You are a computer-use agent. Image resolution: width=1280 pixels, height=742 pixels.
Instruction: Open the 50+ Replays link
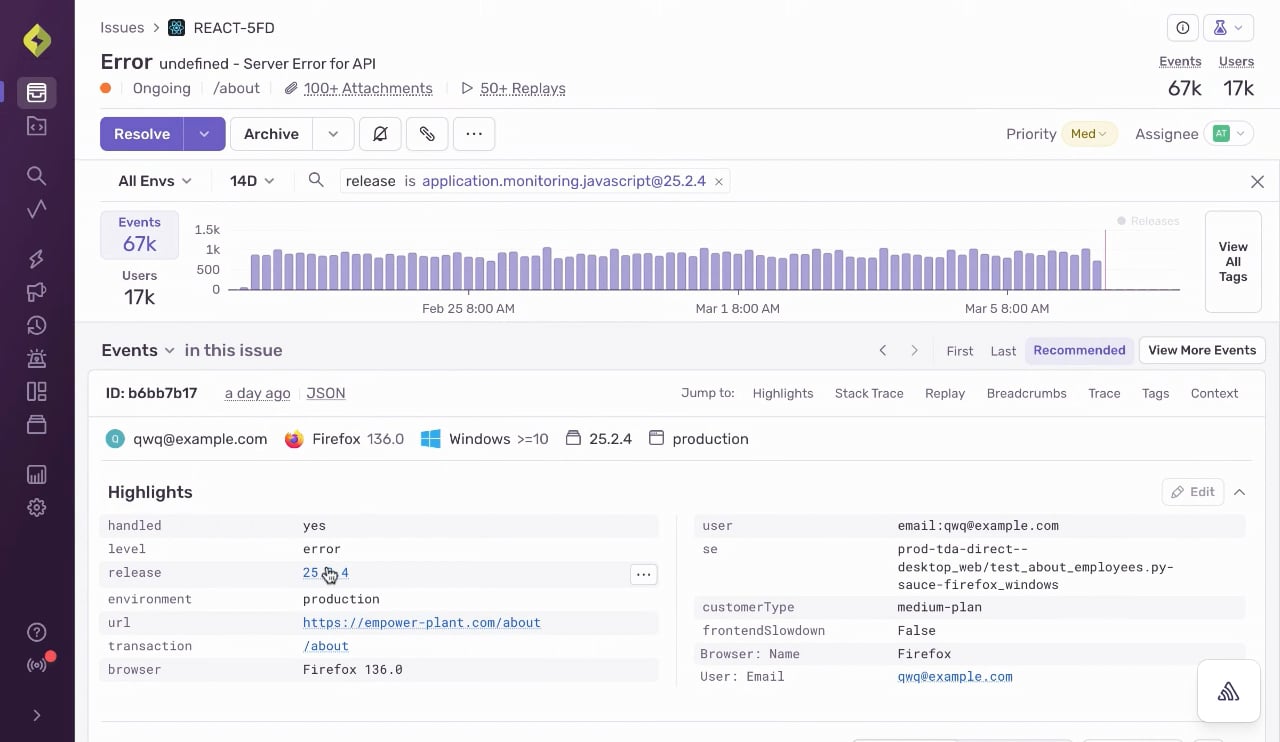click(x=523, y=88)
